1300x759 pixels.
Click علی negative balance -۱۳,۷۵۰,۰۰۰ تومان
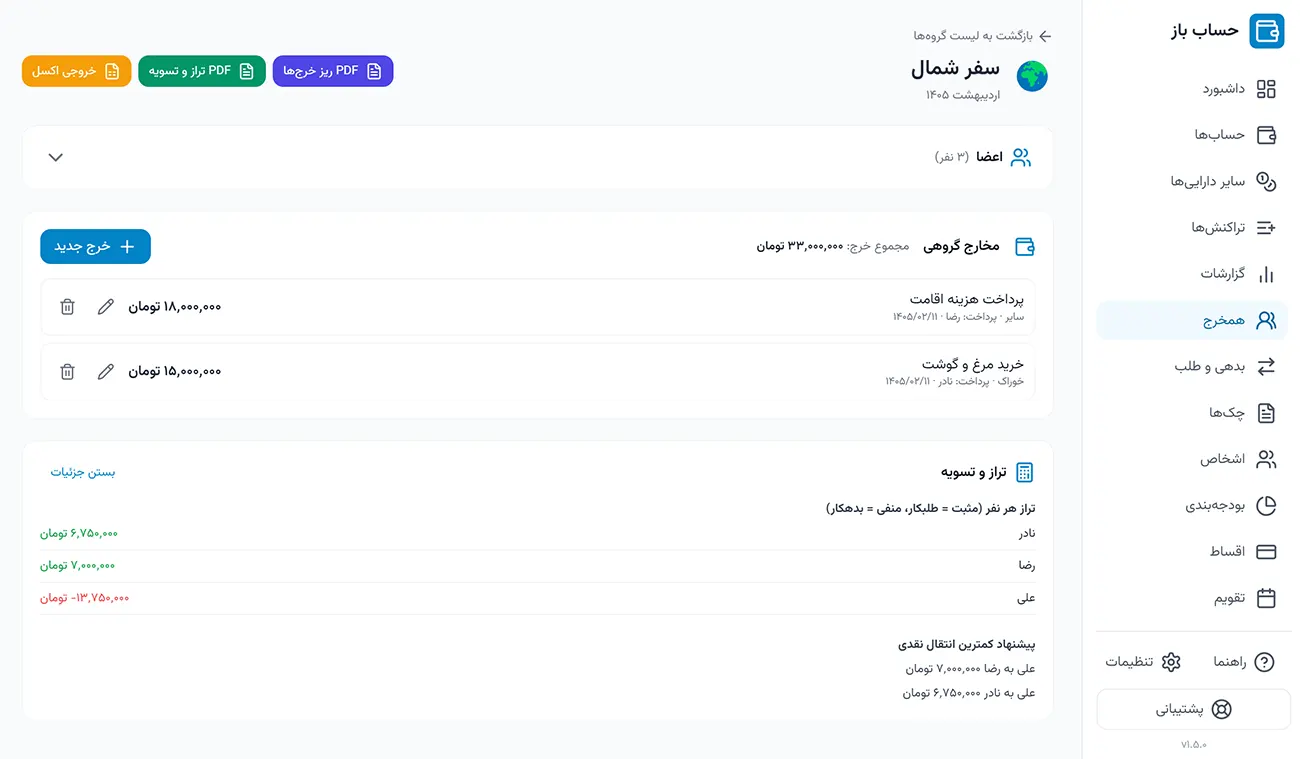85,598
